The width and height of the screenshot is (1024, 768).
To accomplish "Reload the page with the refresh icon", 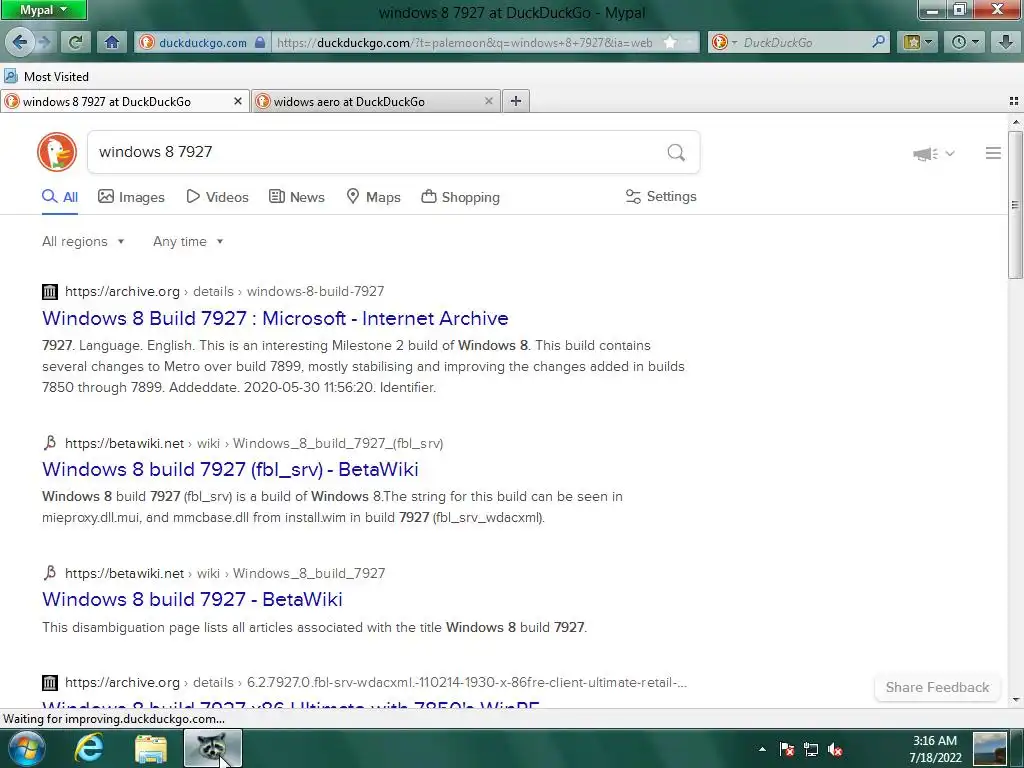I will point(76,42).
